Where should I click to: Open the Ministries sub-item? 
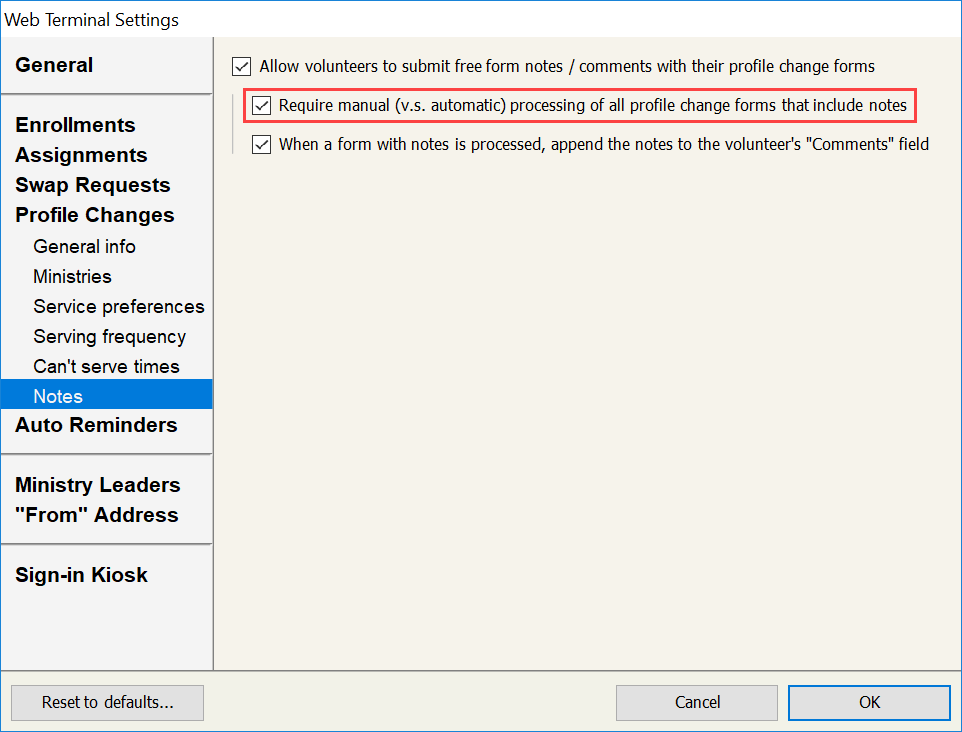pyautogui.click(x=72, y=276)
